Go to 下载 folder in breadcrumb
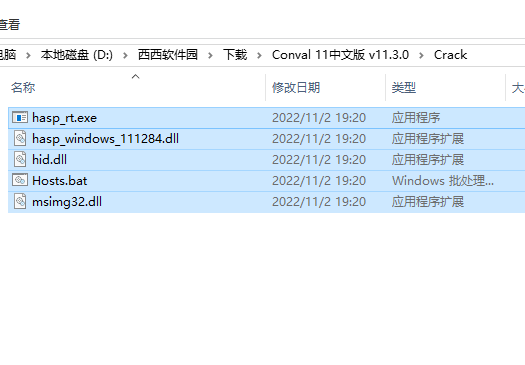The height and width of the screenshot is (365, 525). (x=235, y=55)
